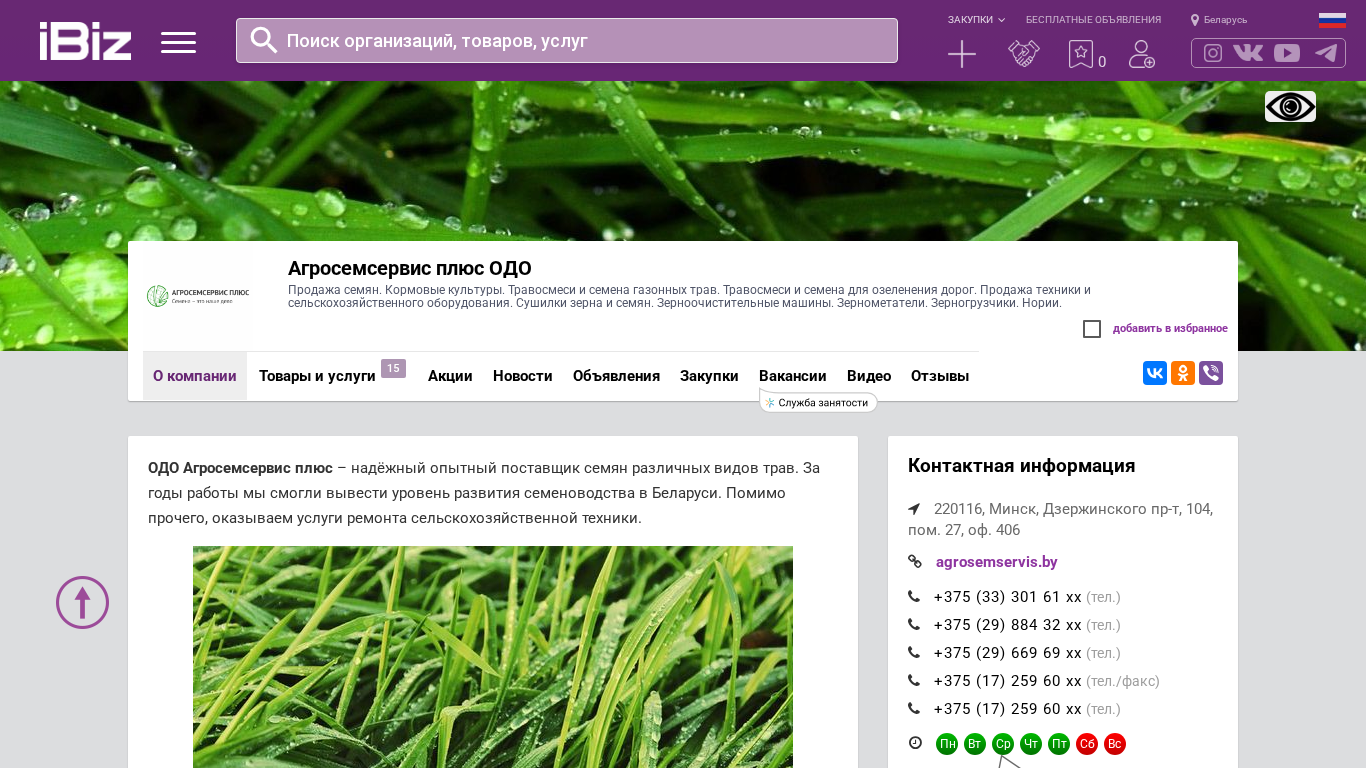Select the О компании tab
This screenshot has height=768, width=1366.
(195, 376)
